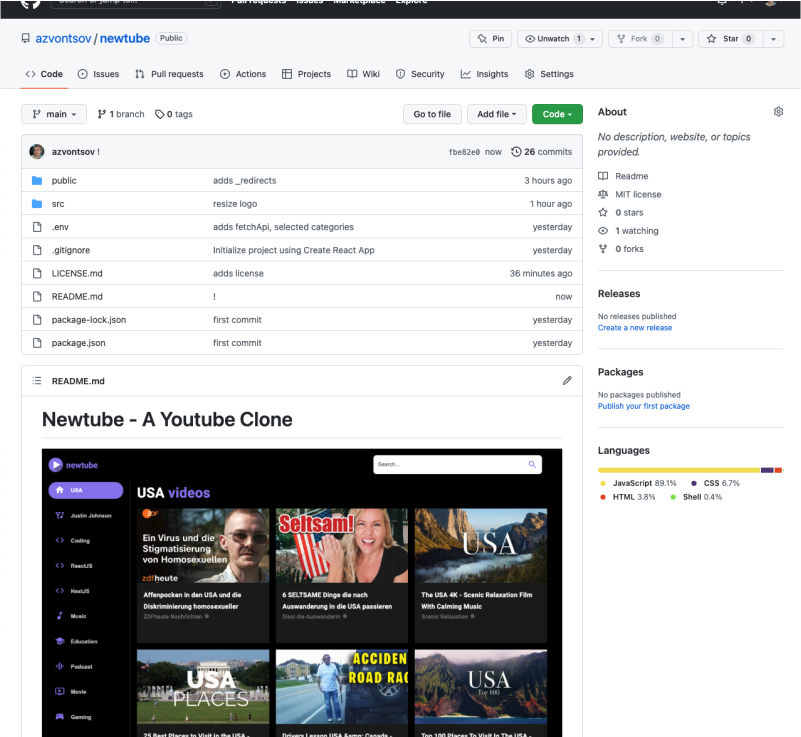Open the 'resize logo' commit message

click(x=235, y=204)
